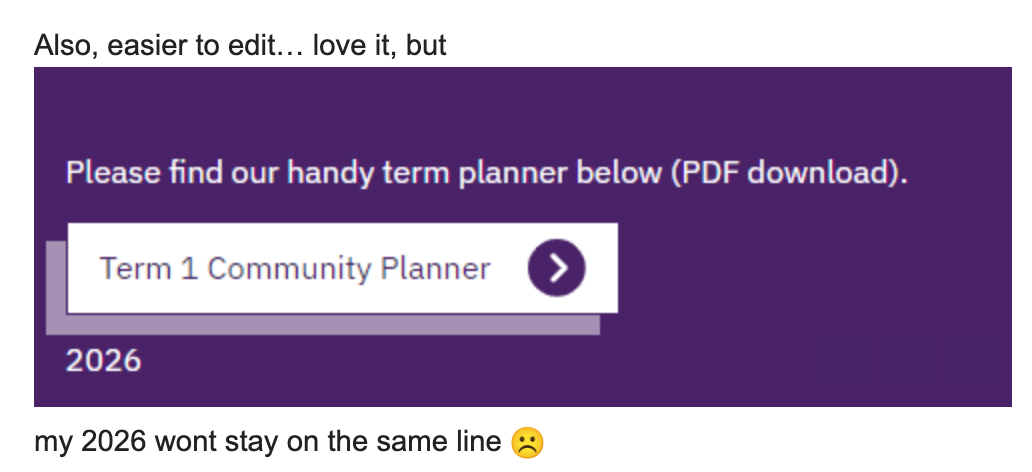
Task: Click the Add to Drive icon
Action: (908, 359)
